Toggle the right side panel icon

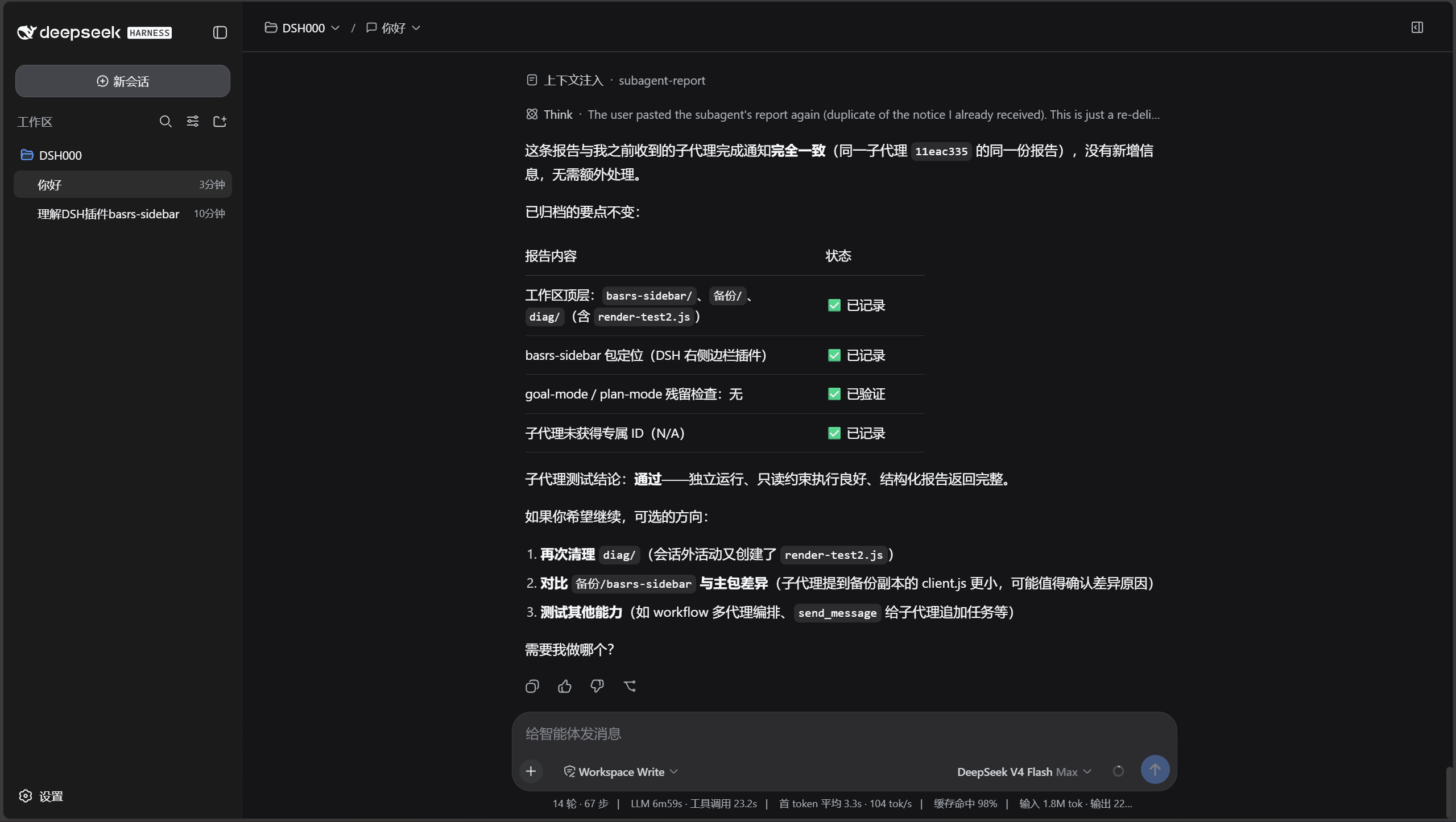tap(1417, 27)
